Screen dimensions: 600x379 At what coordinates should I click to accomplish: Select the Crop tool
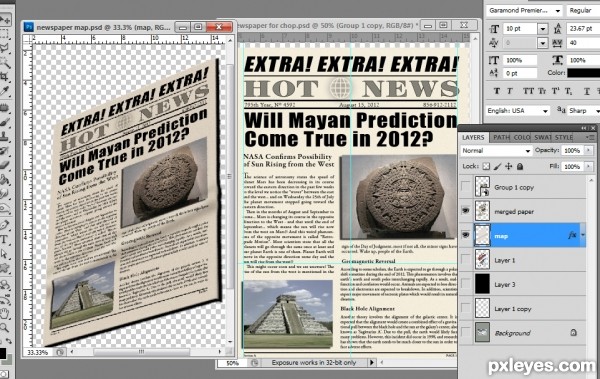coord(5,77)
